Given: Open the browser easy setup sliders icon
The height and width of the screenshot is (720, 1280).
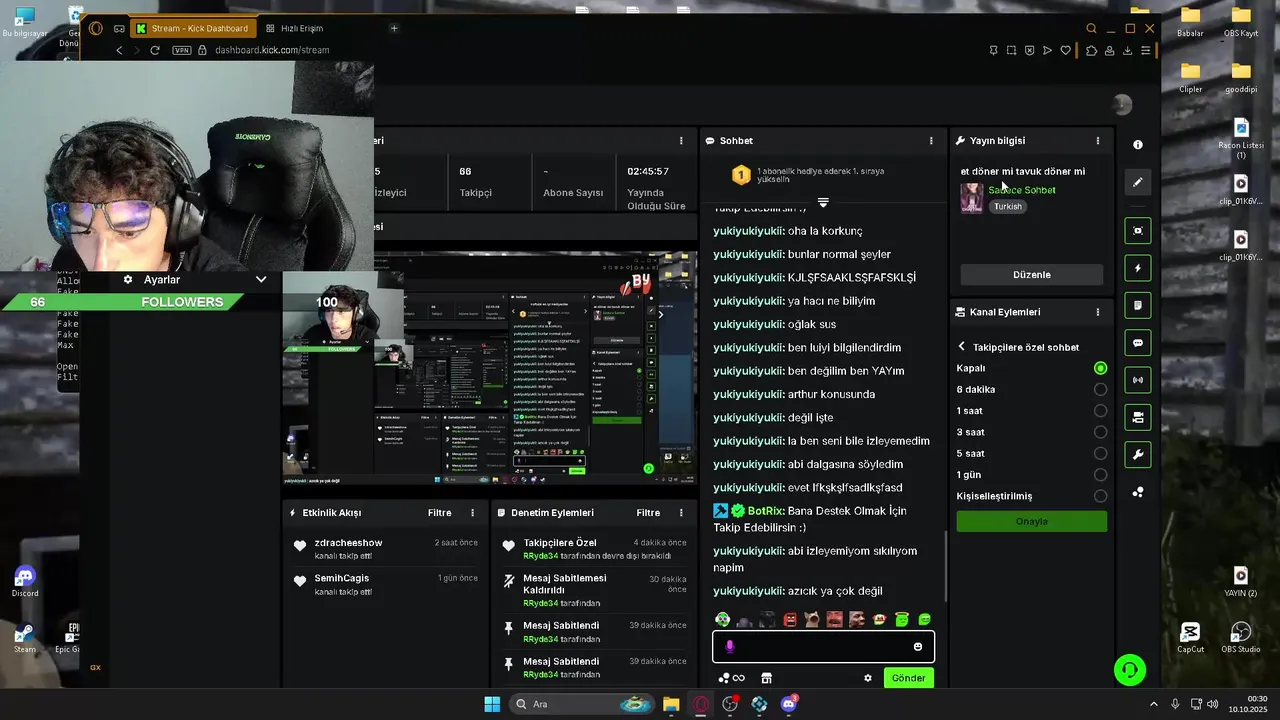Looking at the screenshot, I should (1147, 50).
